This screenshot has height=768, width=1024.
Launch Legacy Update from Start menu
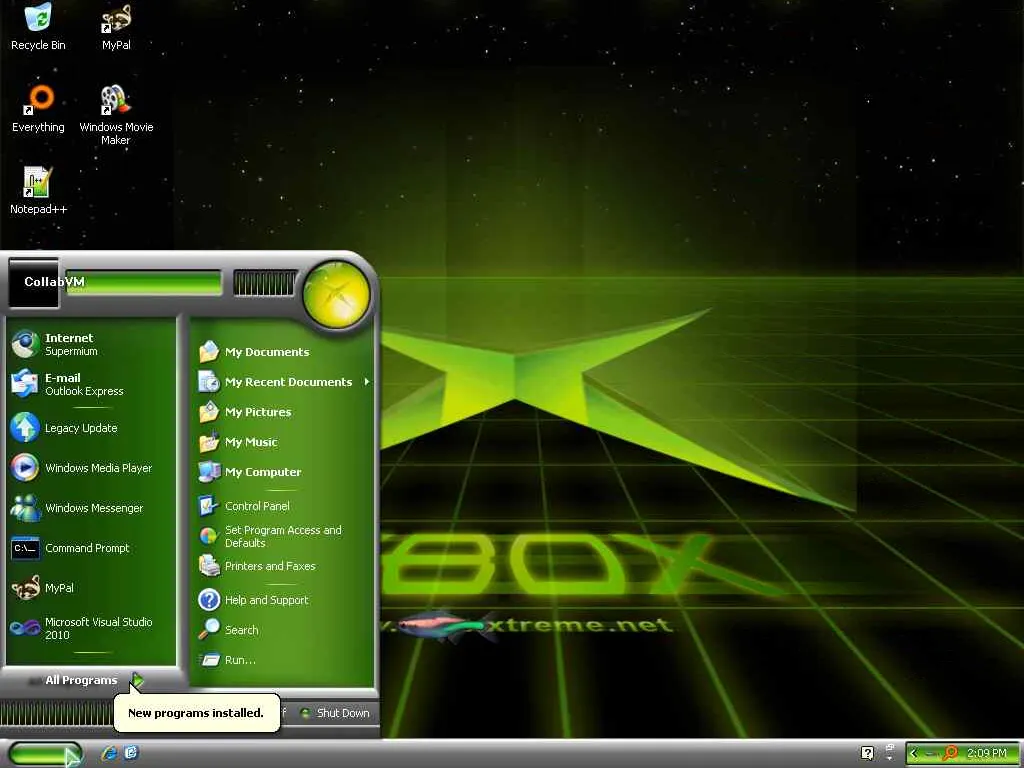[91, 428]
